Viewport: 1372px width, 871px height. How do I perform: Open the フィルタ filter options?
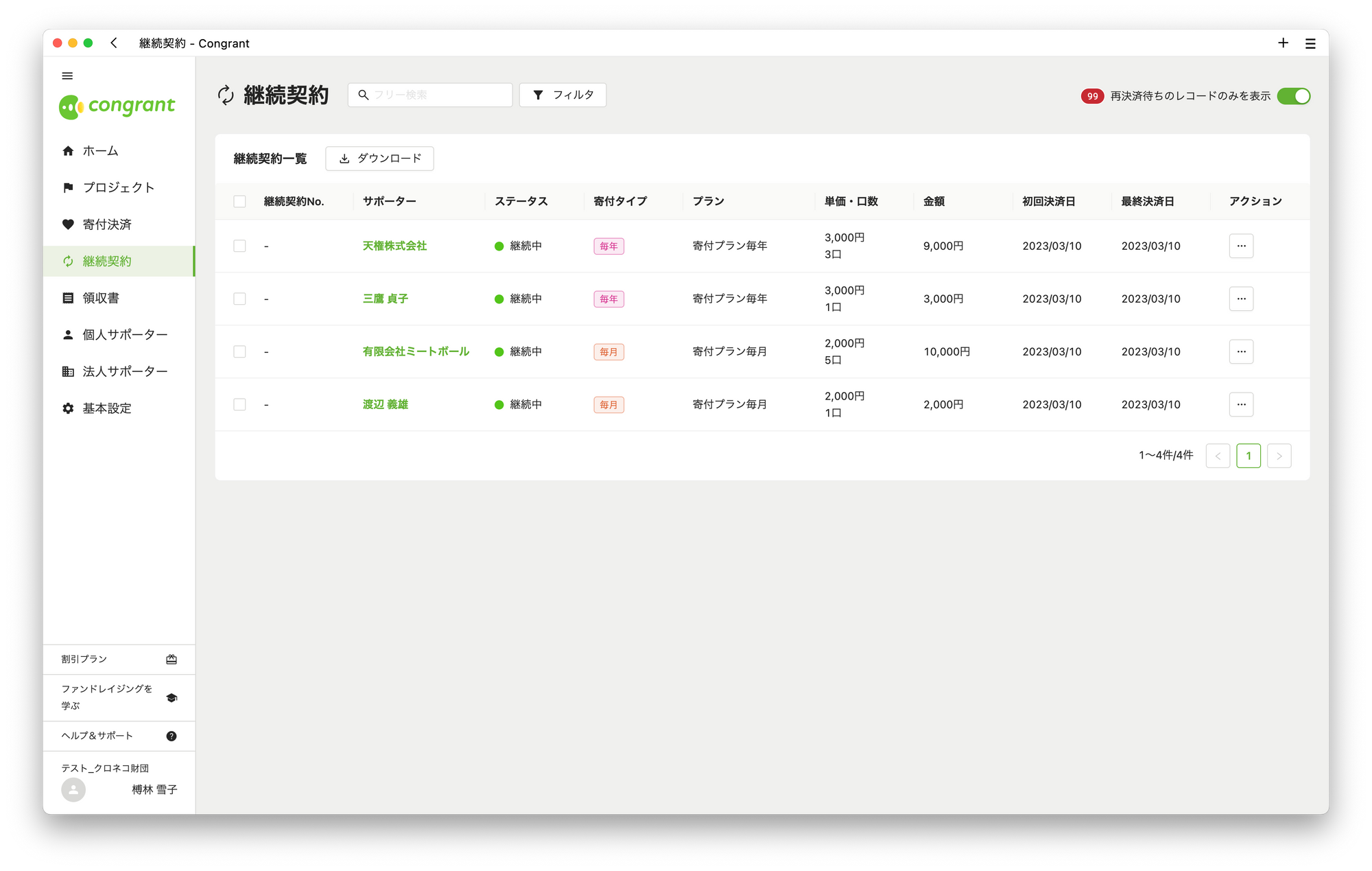coord(563,95)
